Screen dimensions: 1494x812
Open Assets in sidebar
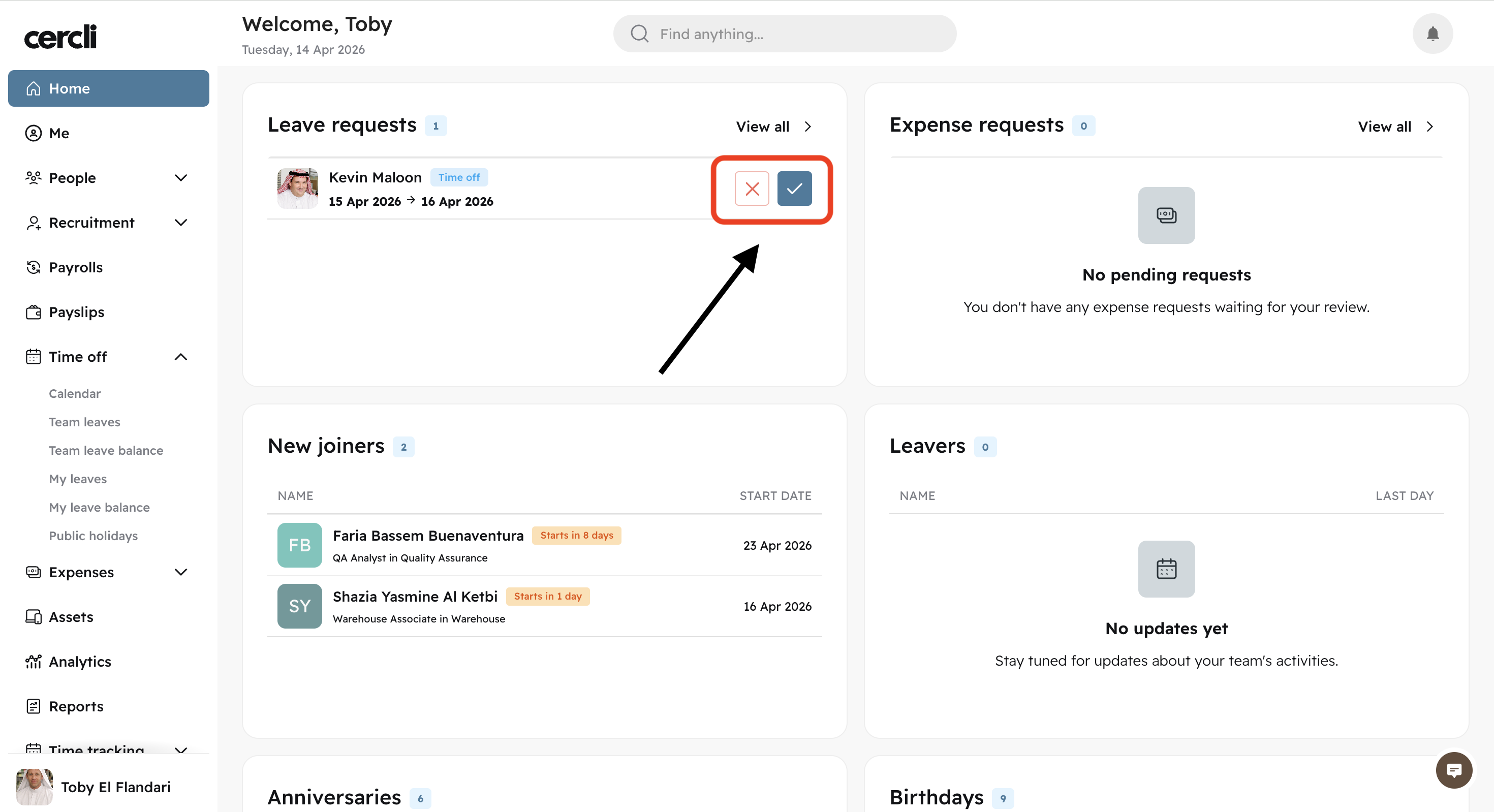coord(71,617)
